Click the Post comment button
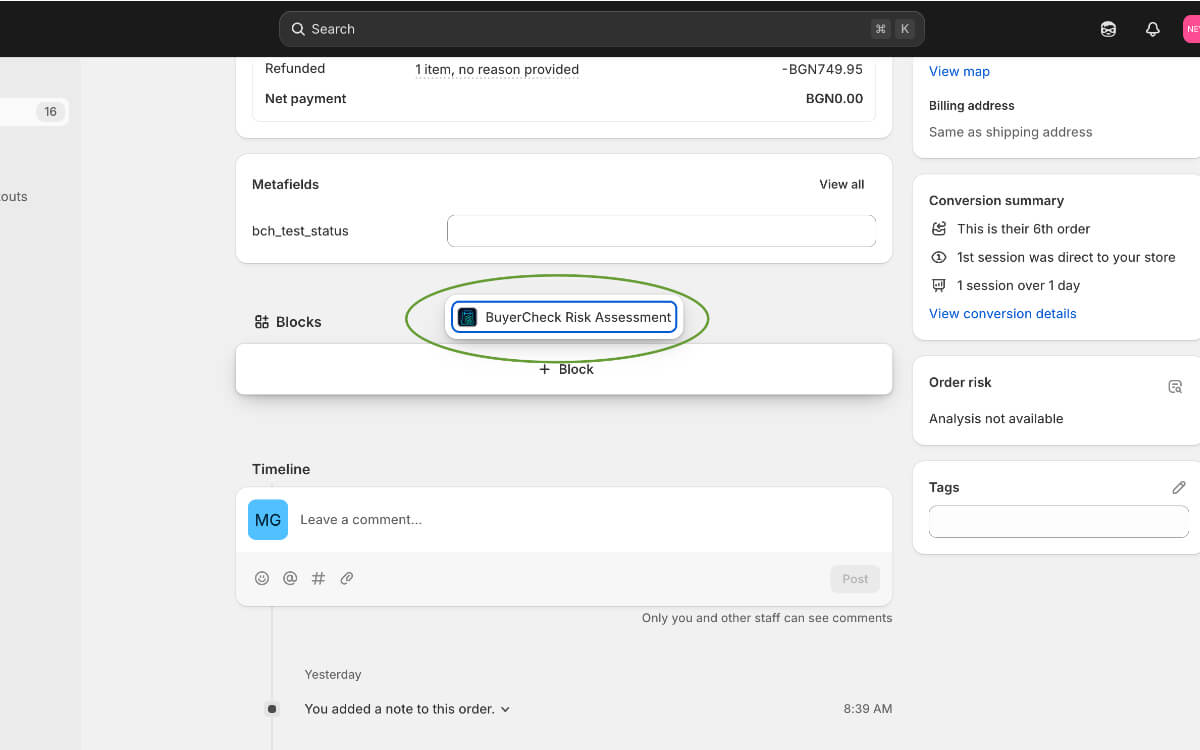 (x=855, y=579)
